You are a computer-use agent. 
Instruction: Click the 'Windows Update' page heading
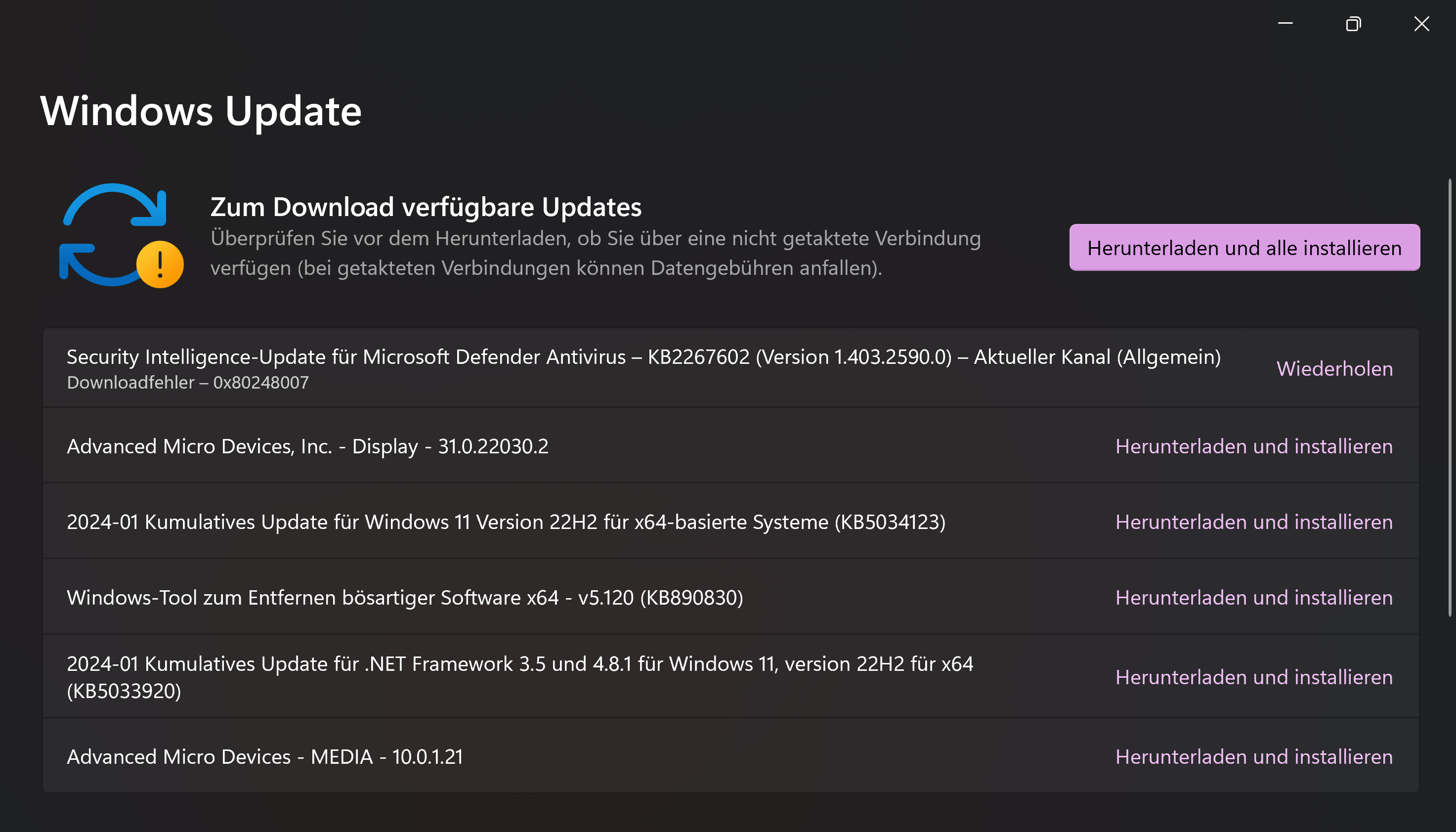pos(201,110)
